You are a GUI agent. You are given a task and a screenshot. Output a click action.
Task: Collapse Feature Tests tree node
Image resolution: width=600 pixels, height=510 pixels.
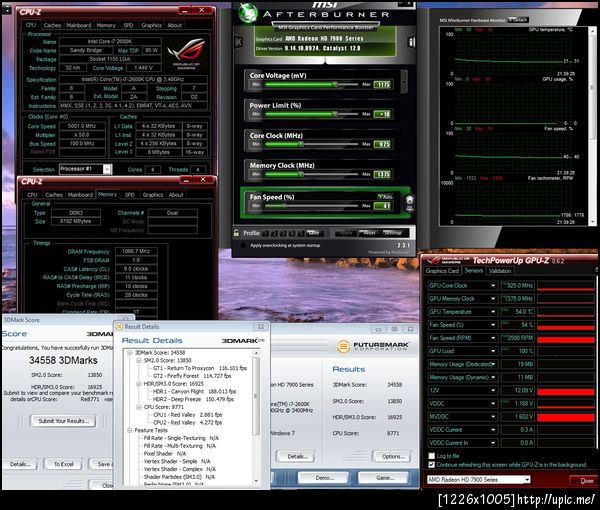[x=130, y=430]
